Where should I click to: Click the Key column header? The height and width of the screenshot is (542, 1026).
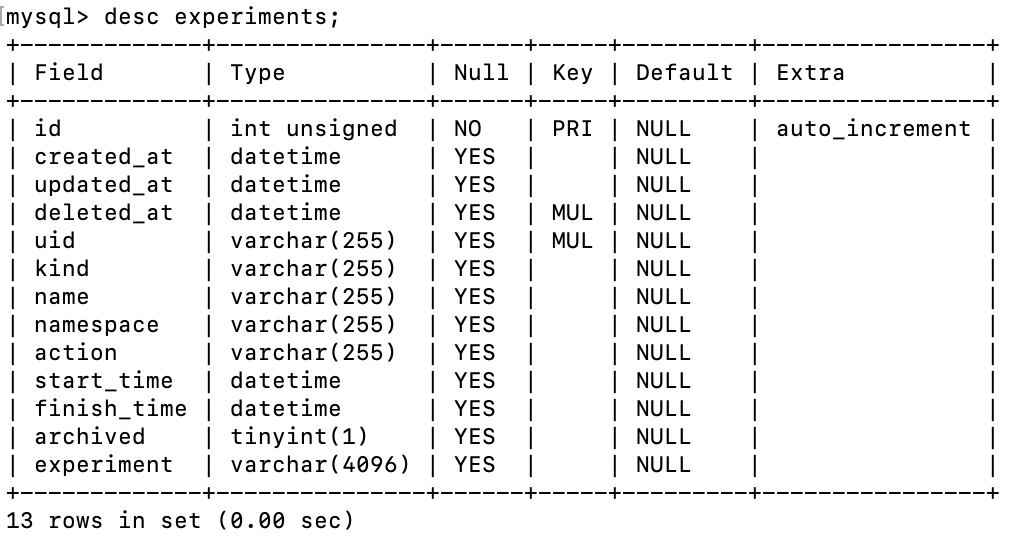[x=572, y=73]
